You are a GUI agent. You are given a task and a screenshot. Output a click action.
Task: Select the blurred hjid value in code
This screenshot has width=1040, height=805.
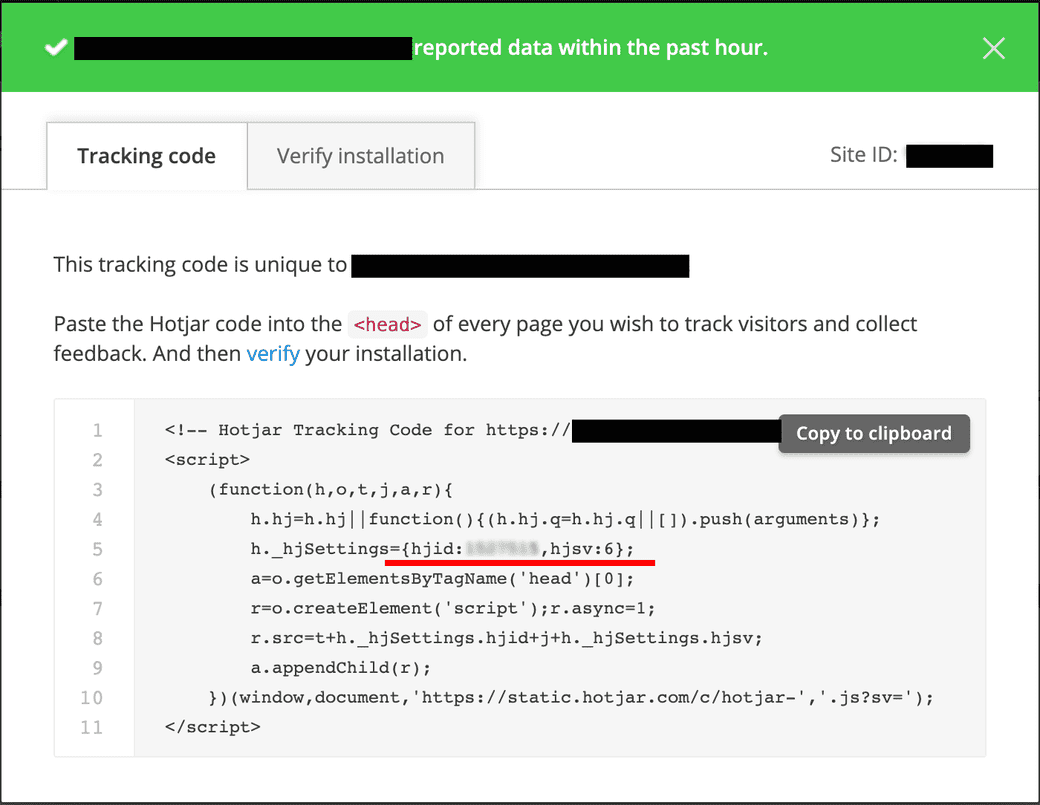[503, 549]
